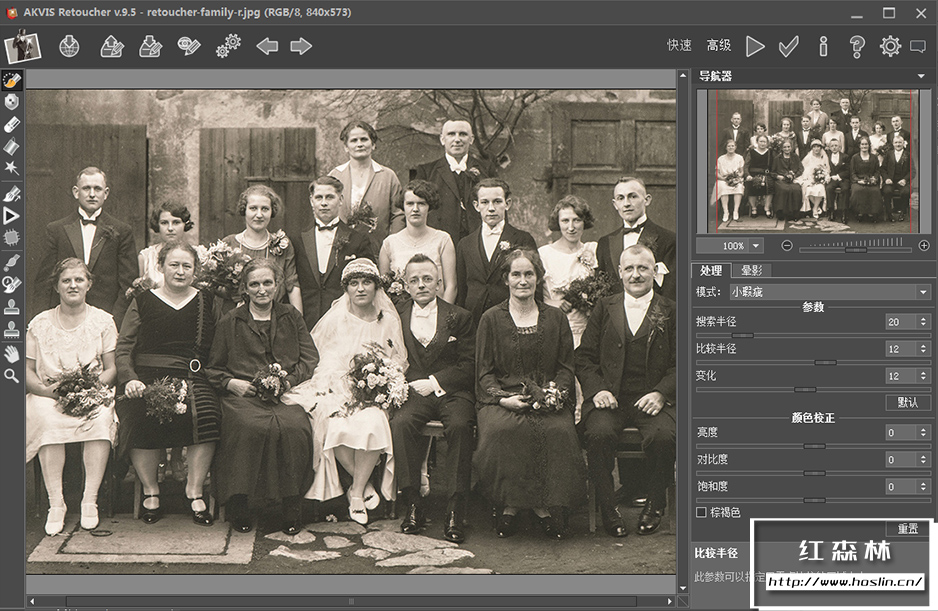
Task: Open the 模式 dropdown showing 小瑕疵
Action: 829,292
